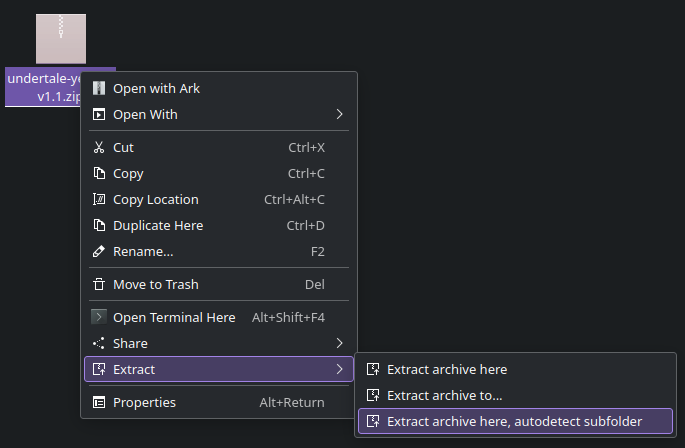The height and width of the screenshot is (448, 685).
Task: Choose the Move to Trash entry
Action: tap(155, 284)
